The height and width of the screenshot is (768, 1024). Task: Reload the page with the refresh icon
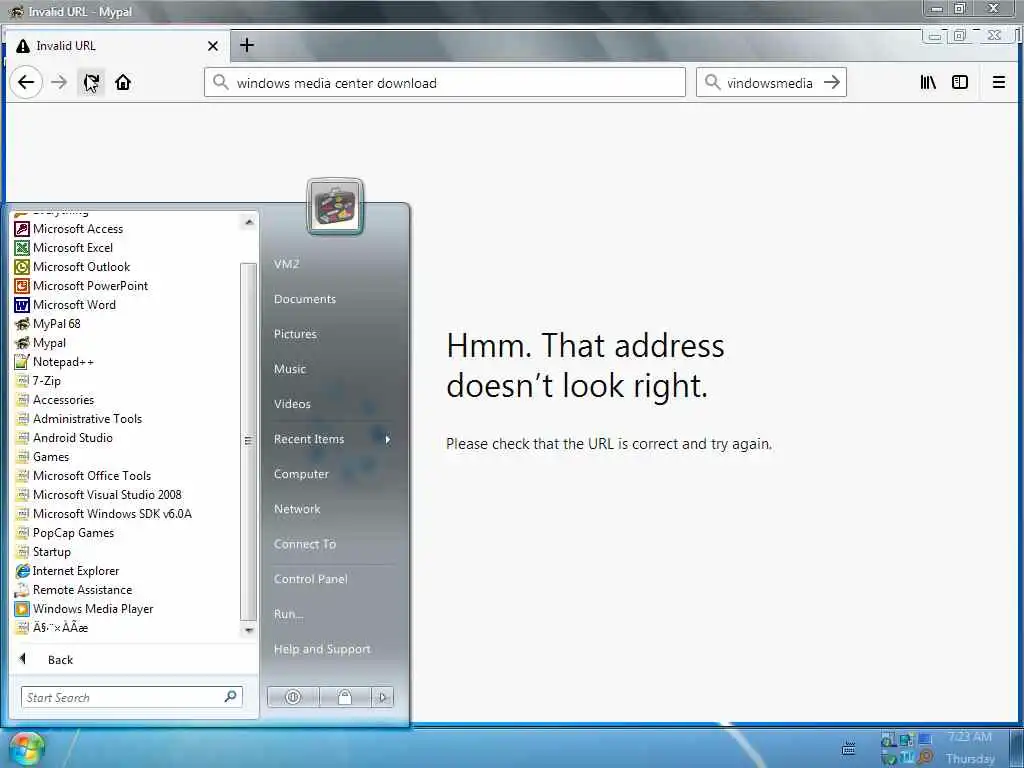tap(91, 82)
